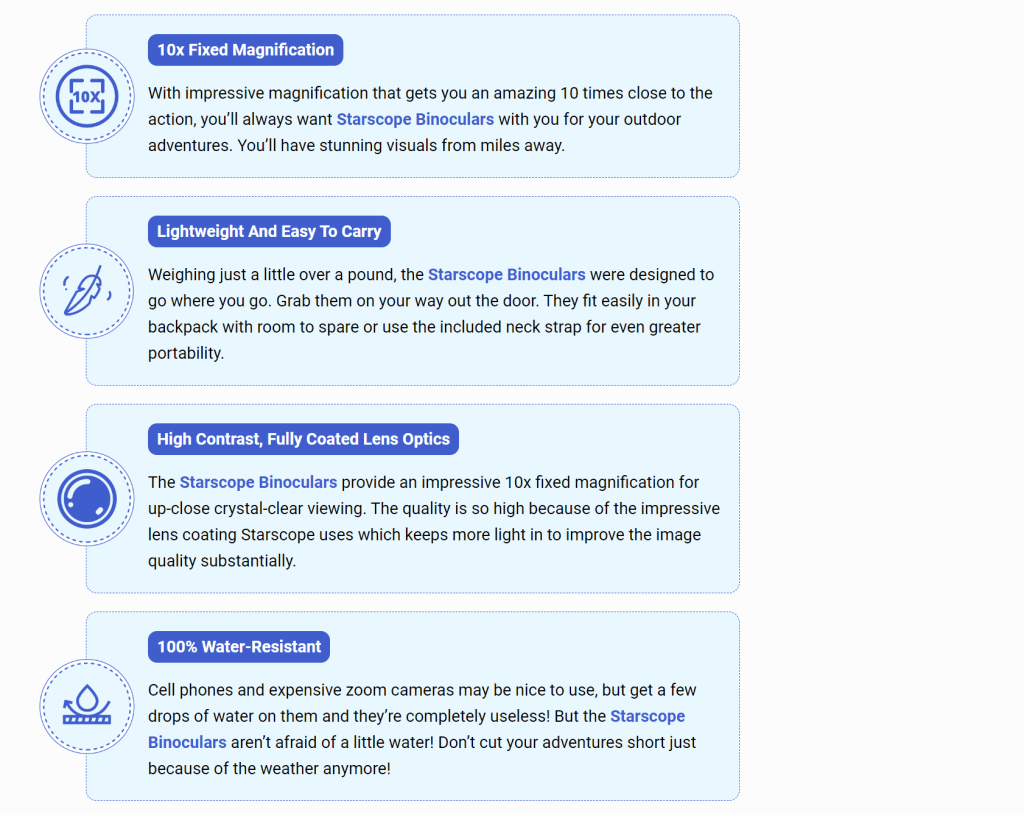1024x815 pixels.
Task: Click the lens optics circle icon
Action: pos(87,499)
